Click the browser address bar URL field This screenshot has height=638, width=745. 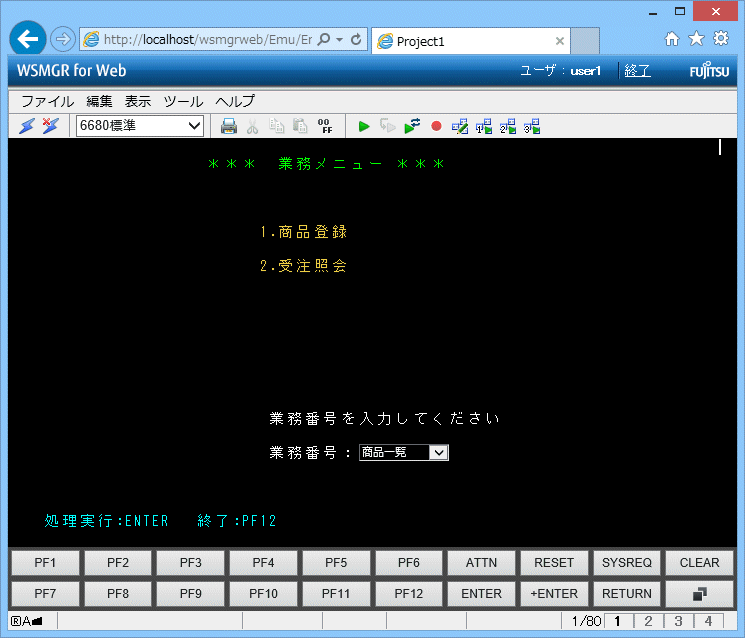coord(207,40)
